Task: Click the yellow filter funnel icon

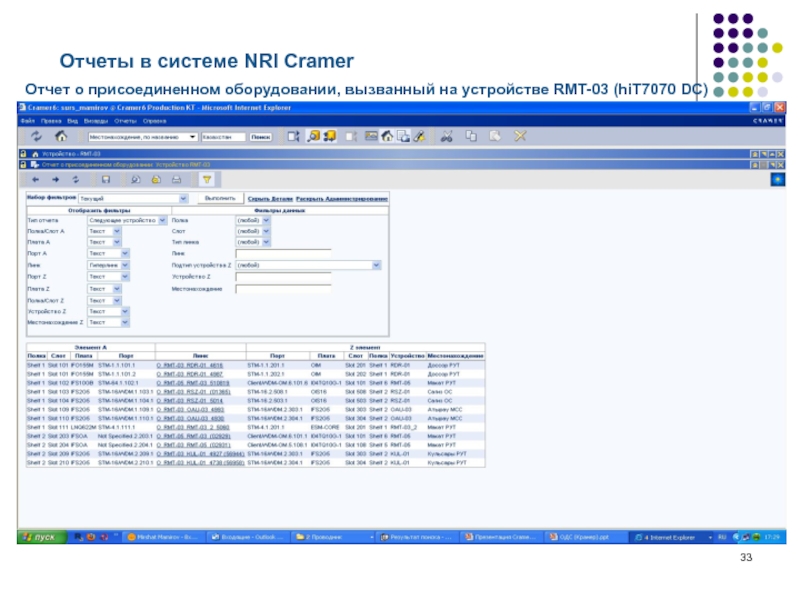Action: click(207, 180)
